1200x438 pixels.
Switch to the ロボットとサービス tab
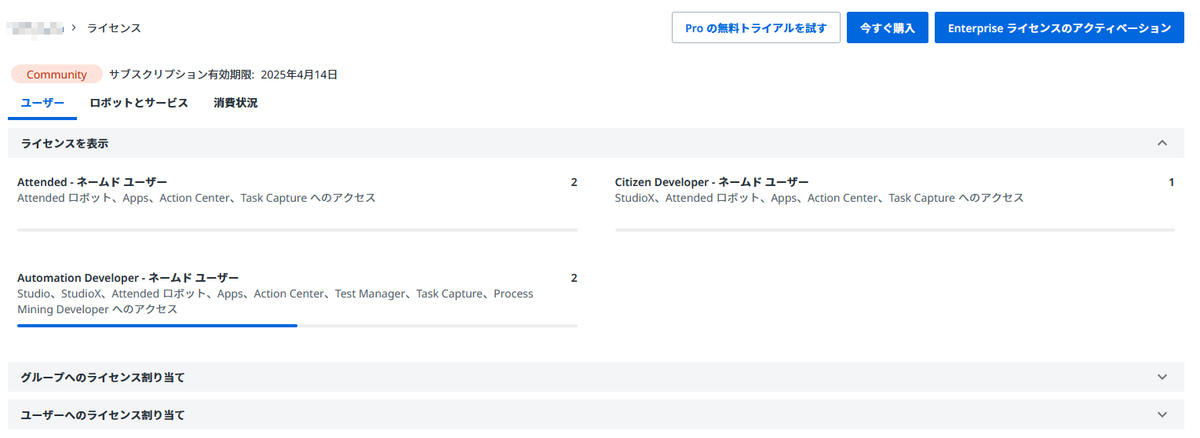[x=138, y=103]
